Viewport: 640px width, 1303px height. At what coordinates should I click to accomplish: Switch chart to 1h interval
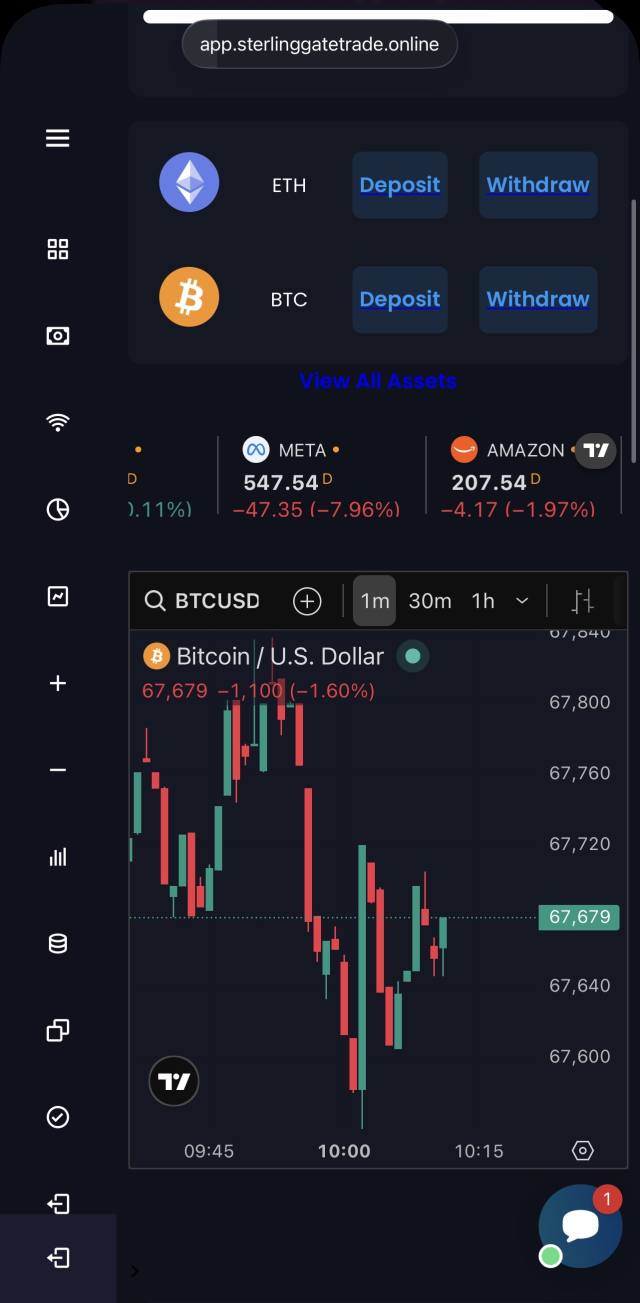pos(483,601)
